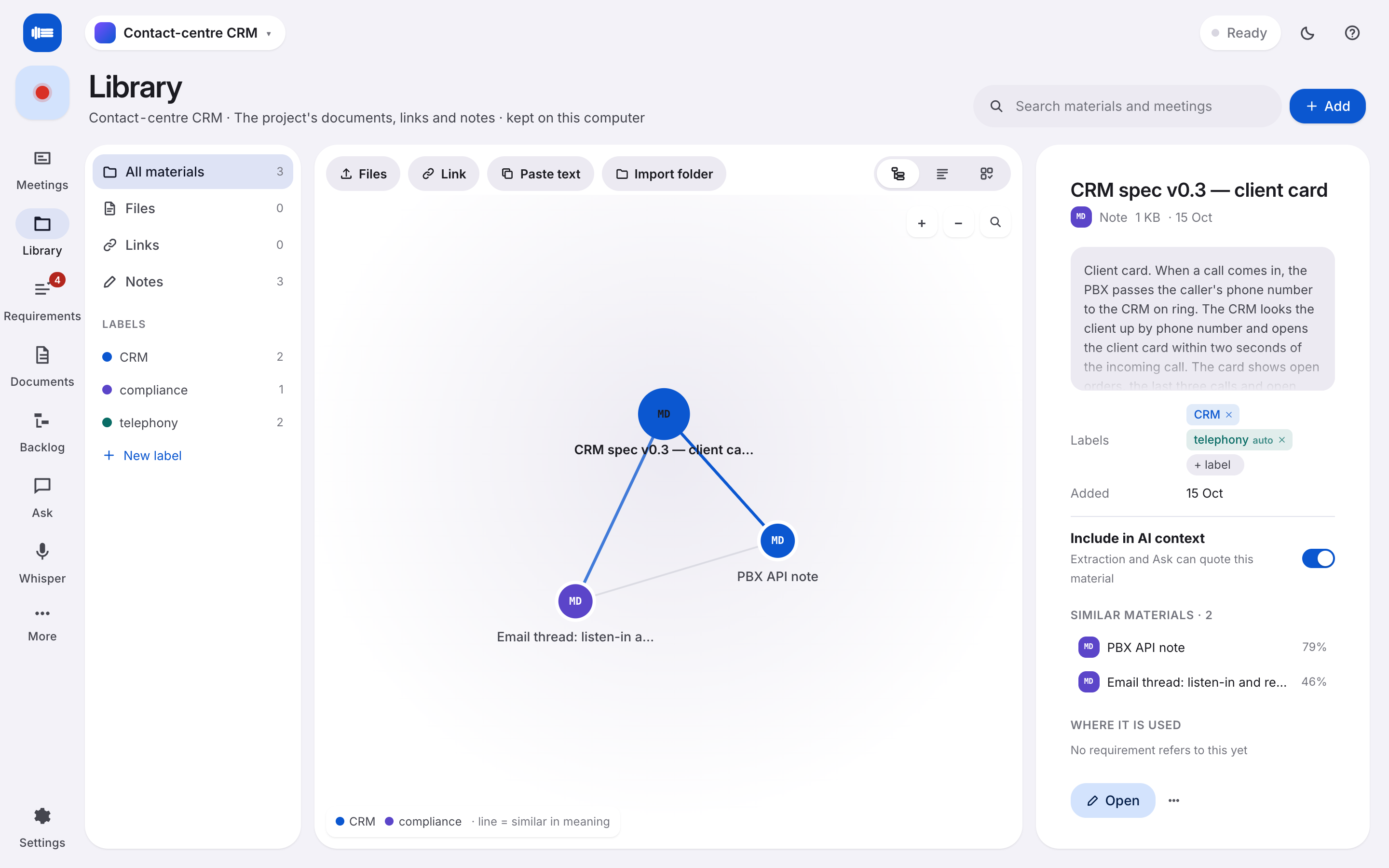Toggle dark mode moon icon
Image resolution: width=1389 pixels, height=868 pixels.
click(x=1307, y=33)
